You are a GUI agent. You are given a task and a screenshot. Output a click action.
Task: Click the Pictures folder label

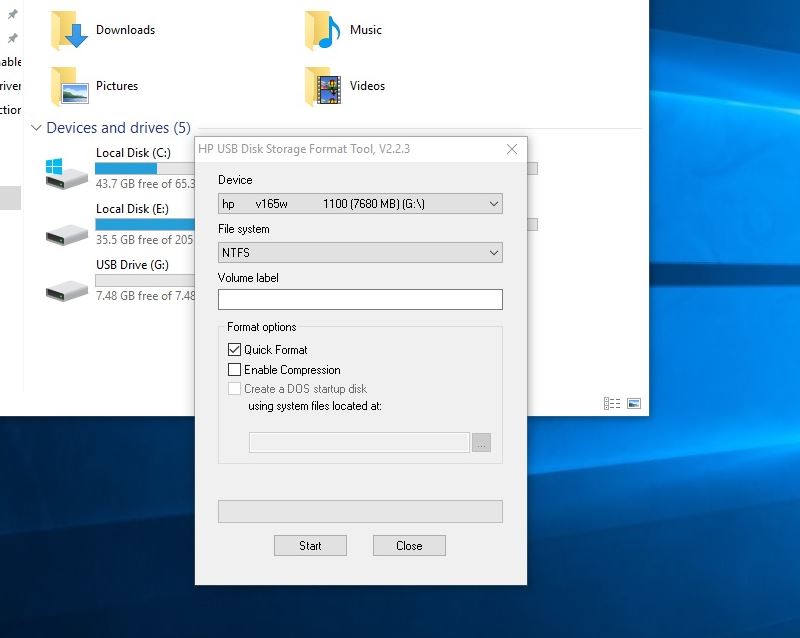117,86
